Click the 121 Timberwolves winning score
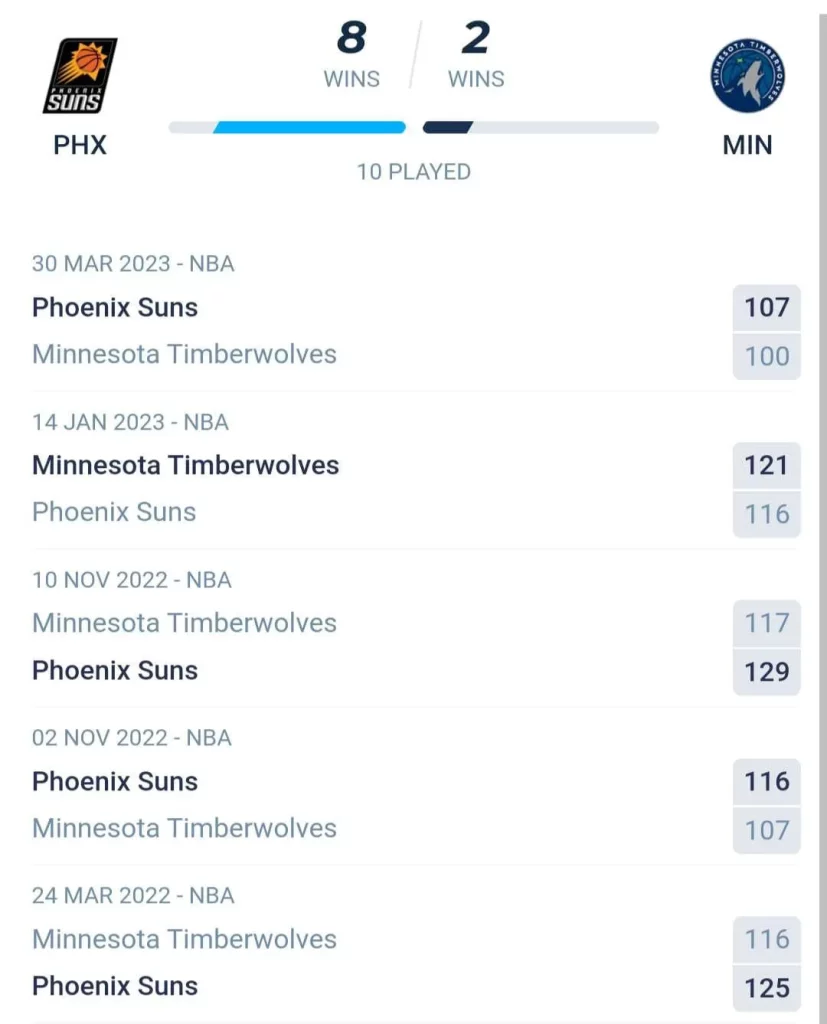827x1024 pixels. pos(766,466)
